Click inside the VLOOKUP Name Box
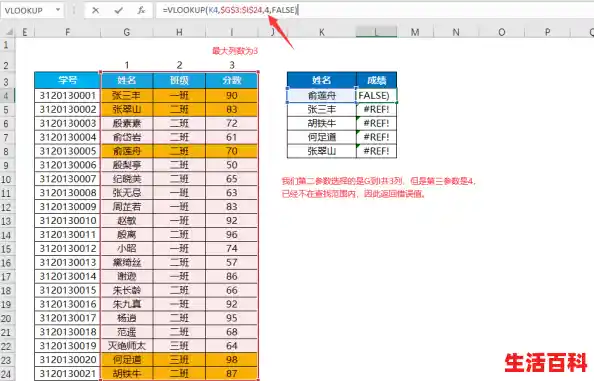This screenshot has width=594, height=381. 27,10
